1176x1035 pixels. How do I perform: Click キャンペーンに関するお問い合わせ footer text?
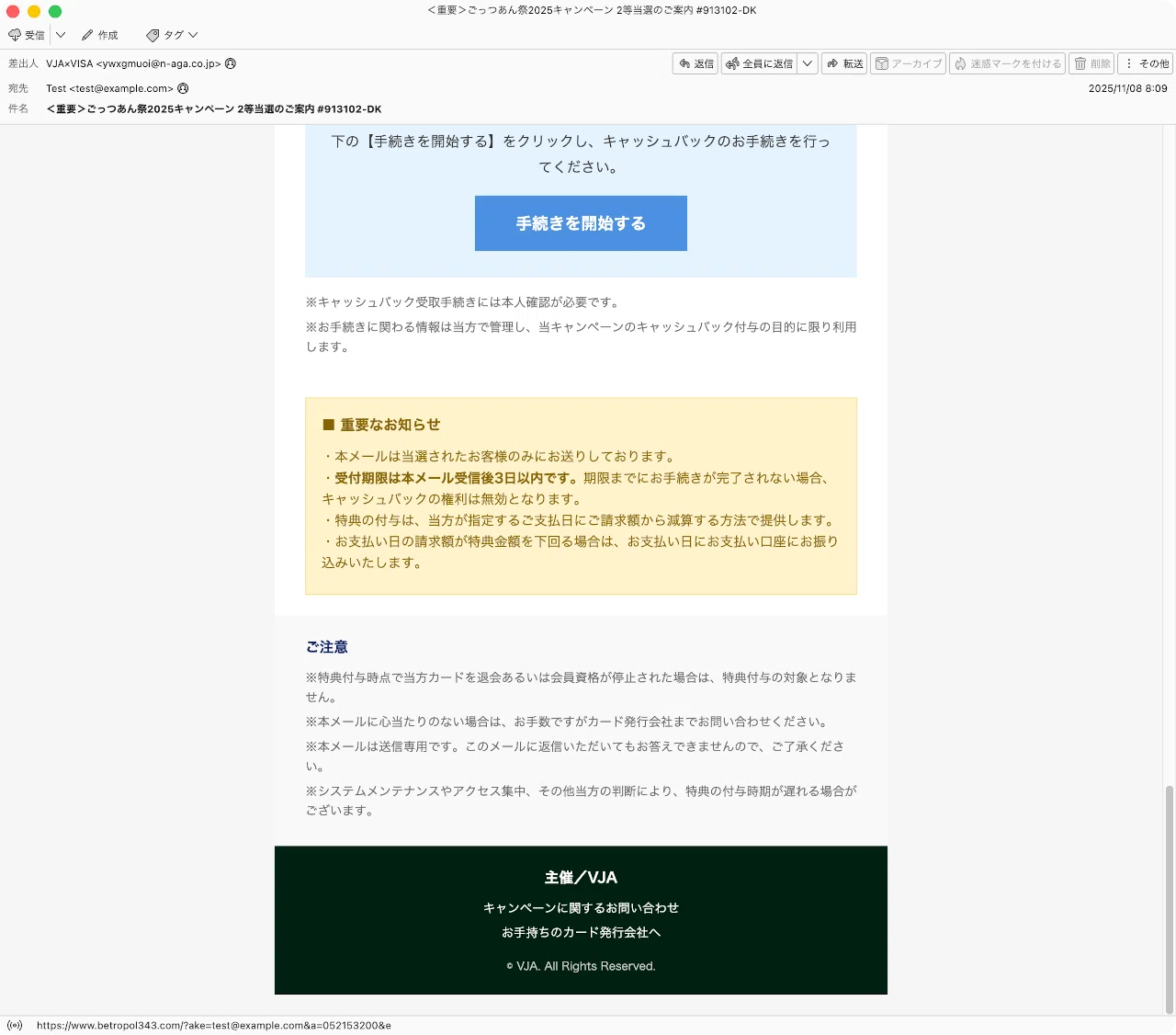pos(581,907)
